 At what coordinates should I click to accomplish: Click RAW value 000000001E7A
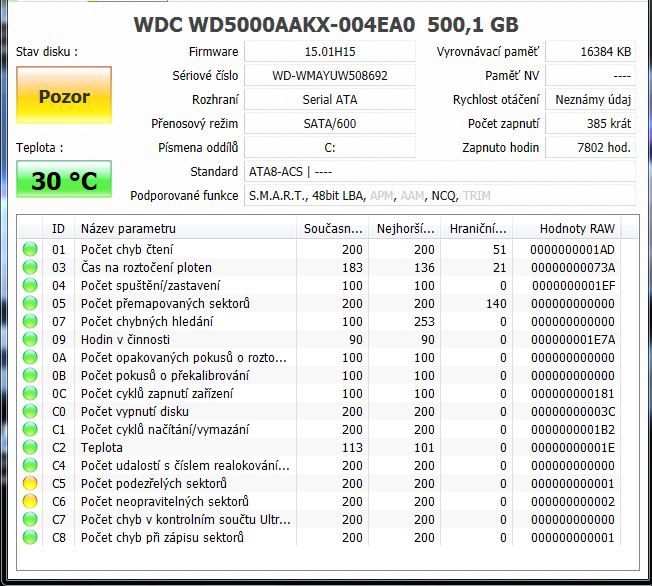(573, 340)
